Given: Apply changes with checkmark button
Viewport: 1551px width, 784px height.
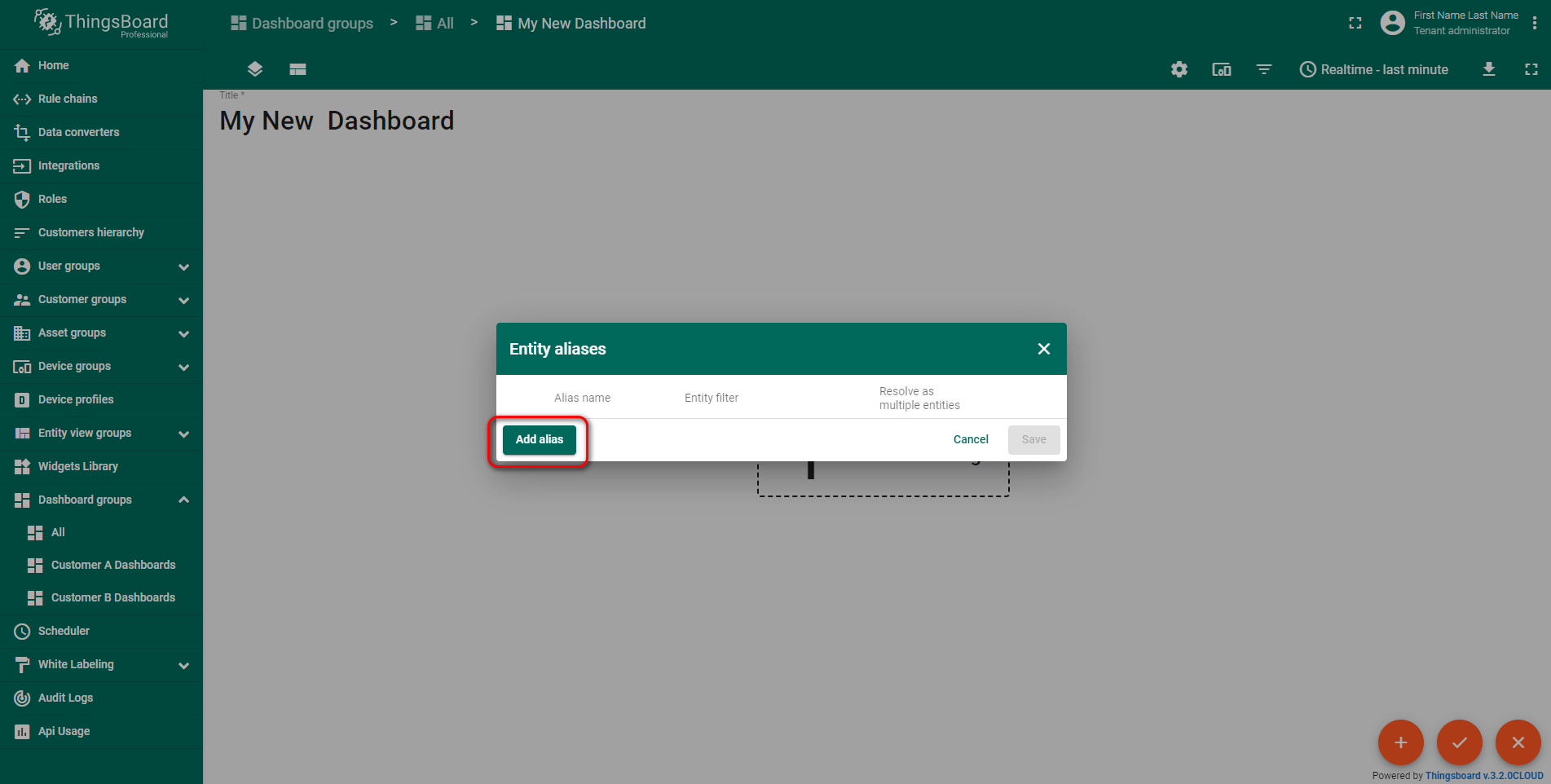Looking at the screenshot, I should tap(1459, 742).
